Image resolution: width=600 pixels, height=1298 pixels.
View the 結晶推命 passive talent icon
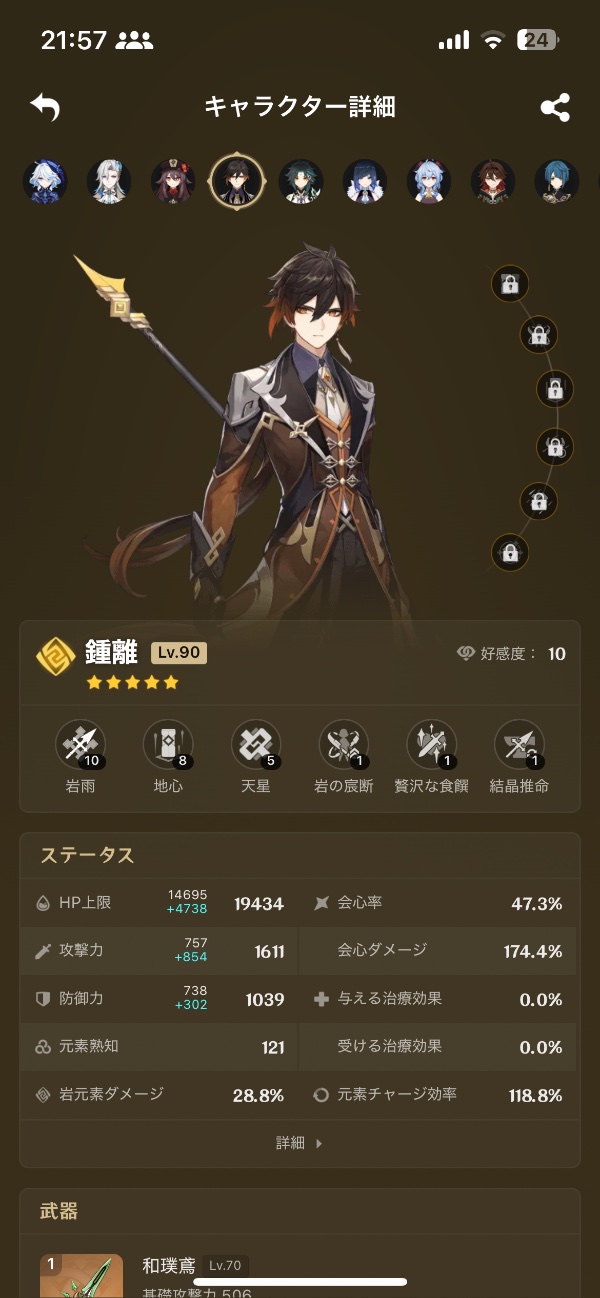click(x=520, y=746)
